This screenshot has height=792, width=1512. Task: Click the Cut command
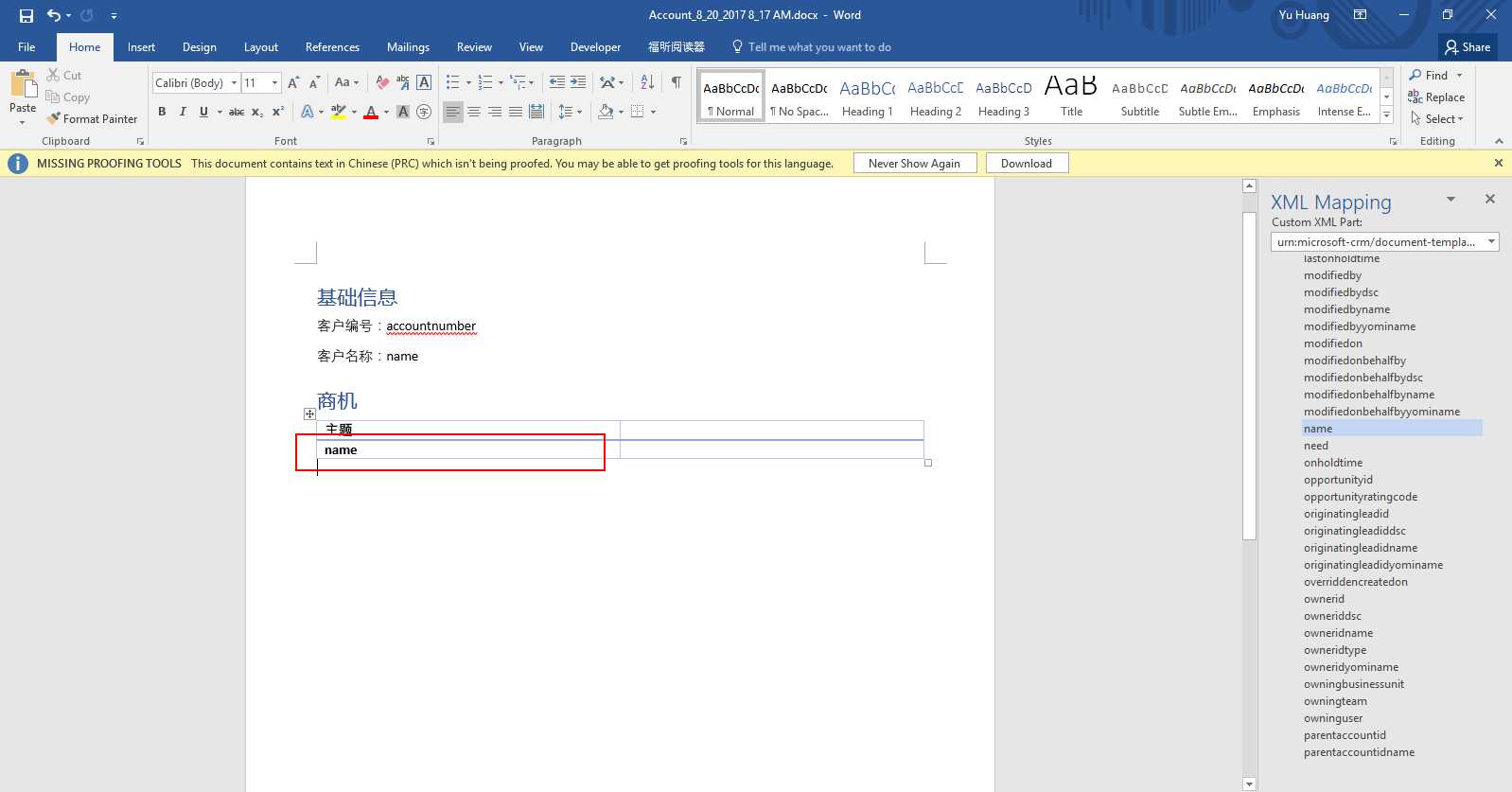pyautogui.click(x=64, y=75)
